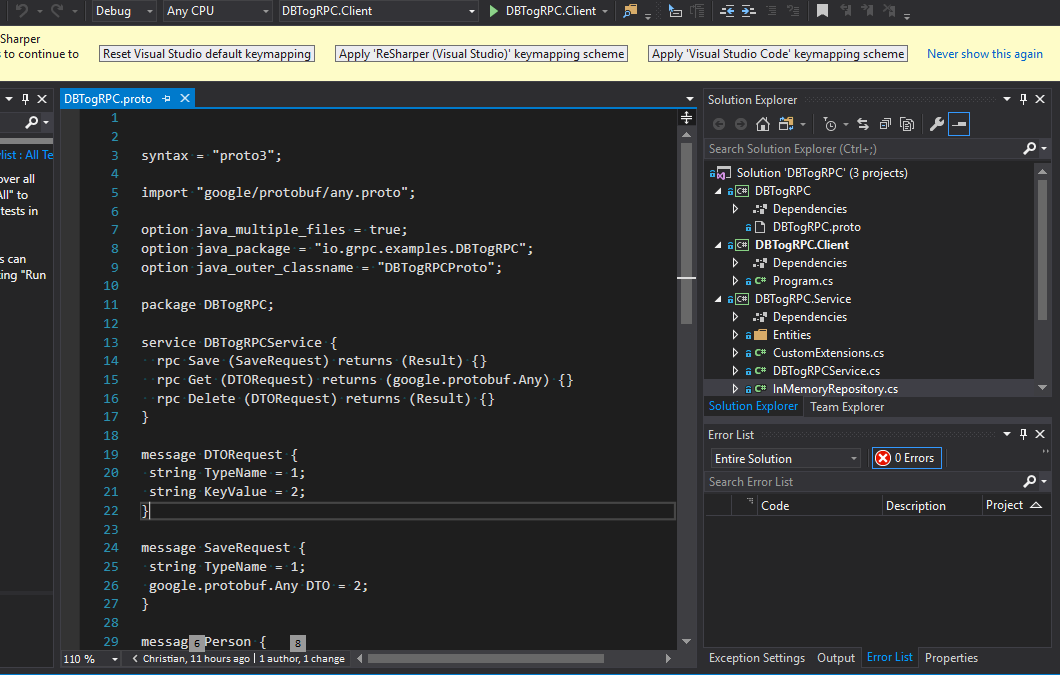
Task: Click the Decrease Indent icon in toolbar
Action: point(727,11)
